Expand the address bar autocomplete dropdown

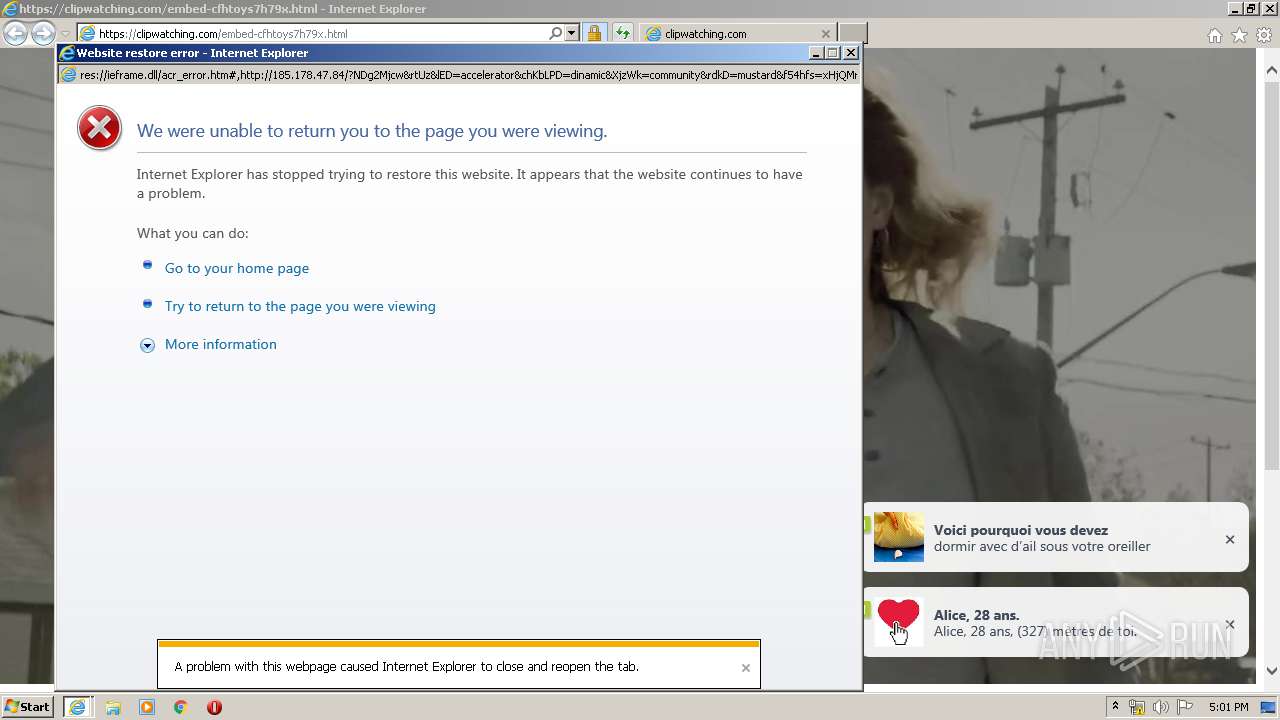[572, 33]
